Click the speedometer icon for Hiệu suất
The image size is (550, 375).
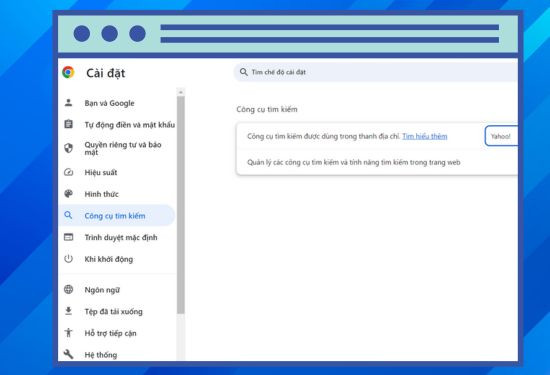[x=68, y=172]
